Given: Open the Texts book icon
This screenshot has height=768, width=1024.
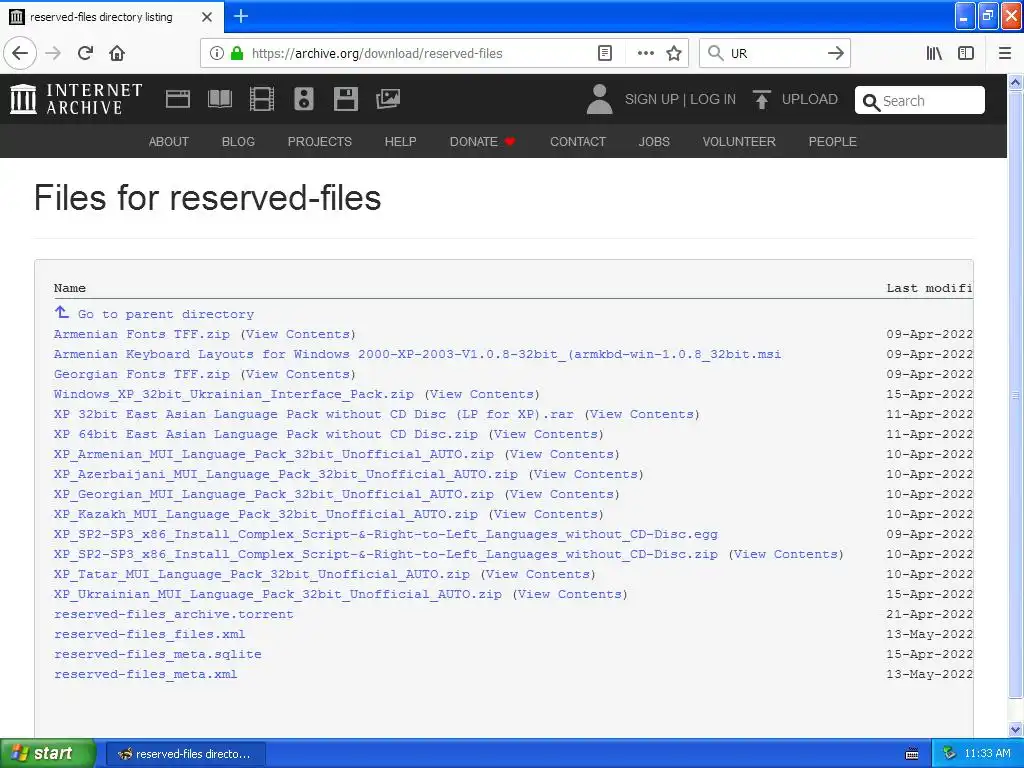Looking at the screenshot, I should click(219, 99).
